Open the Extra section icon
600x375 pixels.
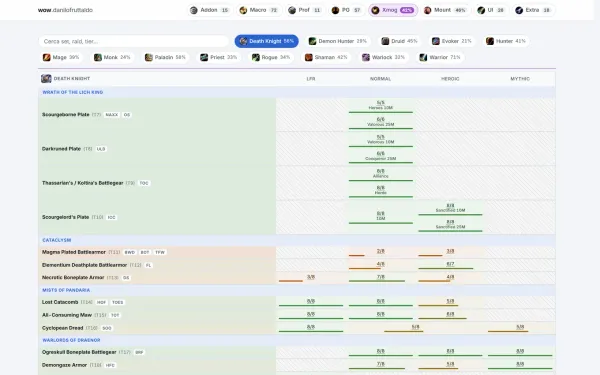(x=519, y=10)
